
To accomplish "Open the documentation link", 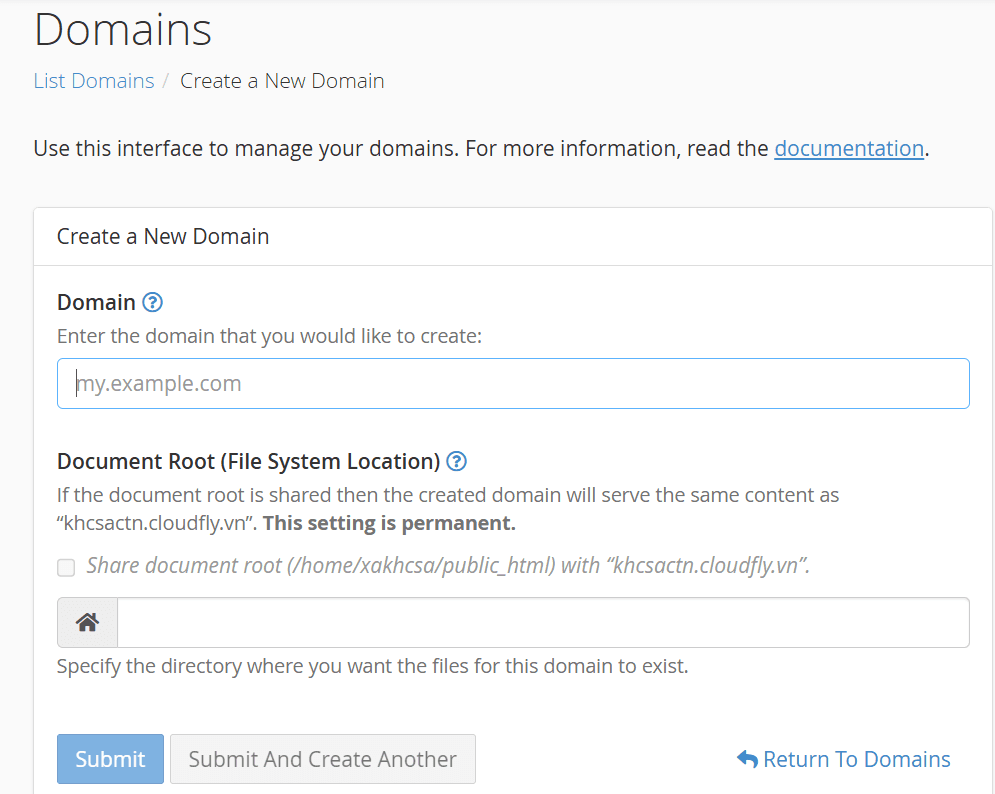I will pos(848,149).
